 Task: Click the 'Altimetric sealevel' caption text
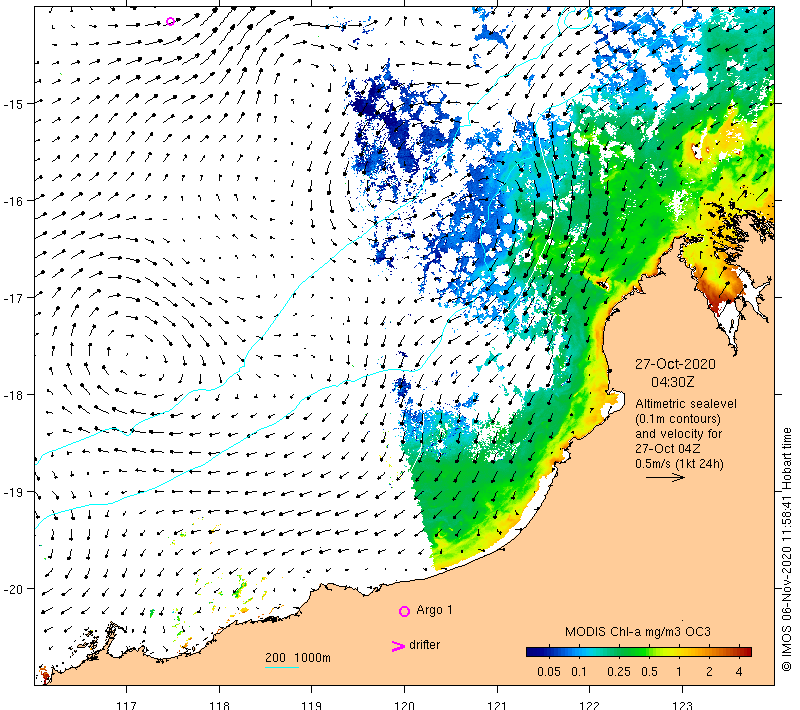pos(686,404)
